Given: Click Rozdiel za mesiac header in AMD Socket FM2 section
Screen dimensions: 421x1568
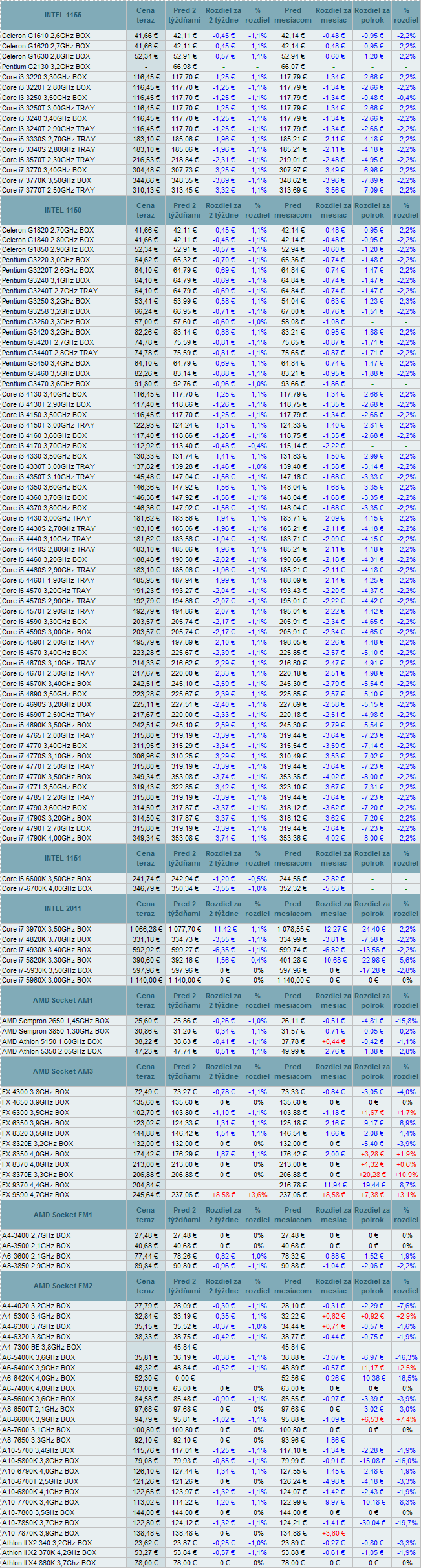Looking at the screenshot, I should [x=334, y=1286].
